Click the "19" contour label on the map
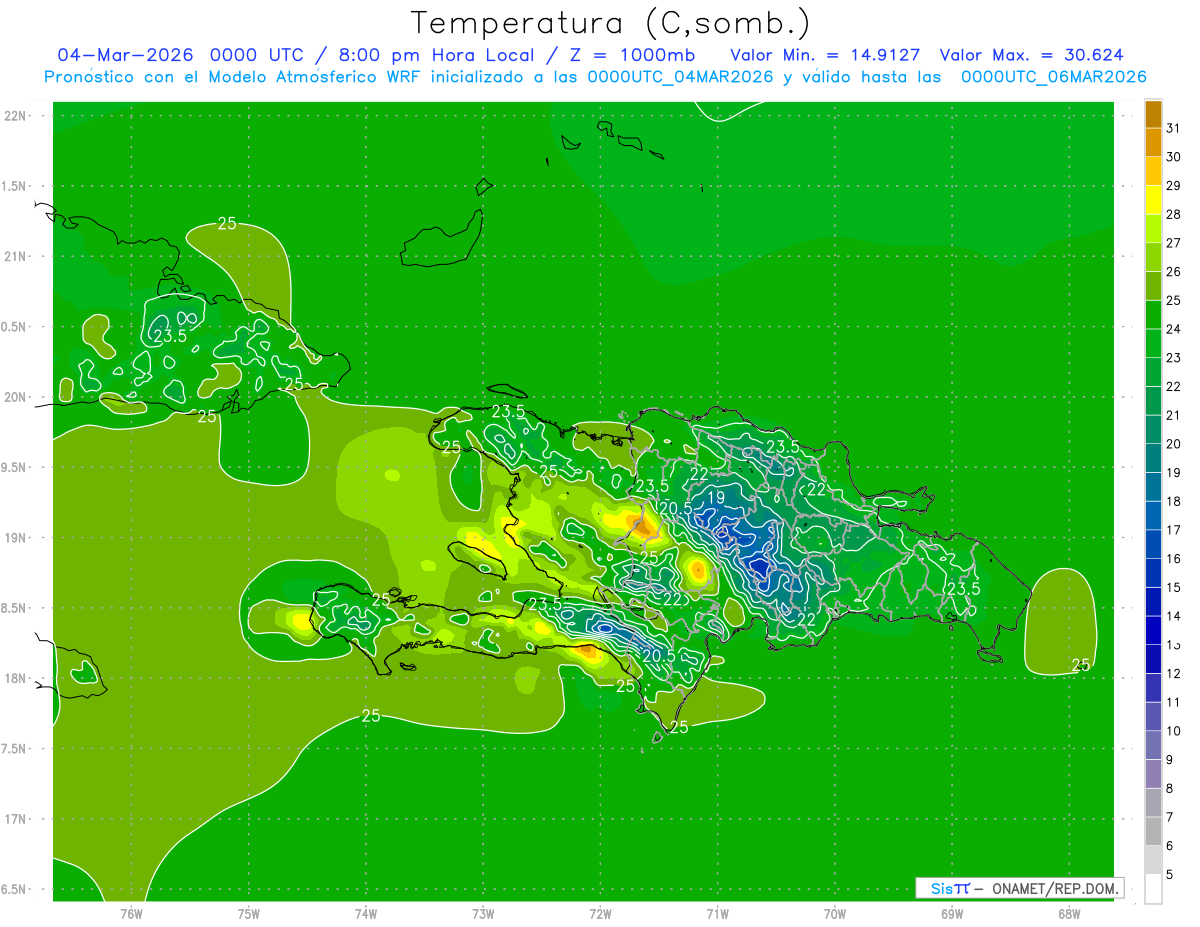This screenshot has width=1200, height=927. (x=716, y=497)
